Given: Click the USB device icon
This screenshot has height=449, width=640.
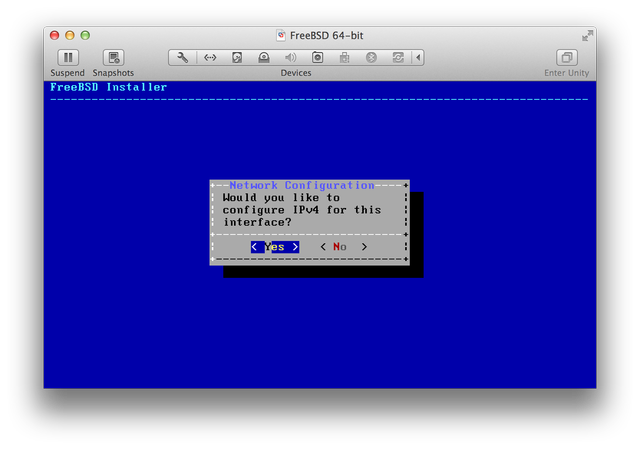Looking at the screenshot, I should [x=344, y=58].
